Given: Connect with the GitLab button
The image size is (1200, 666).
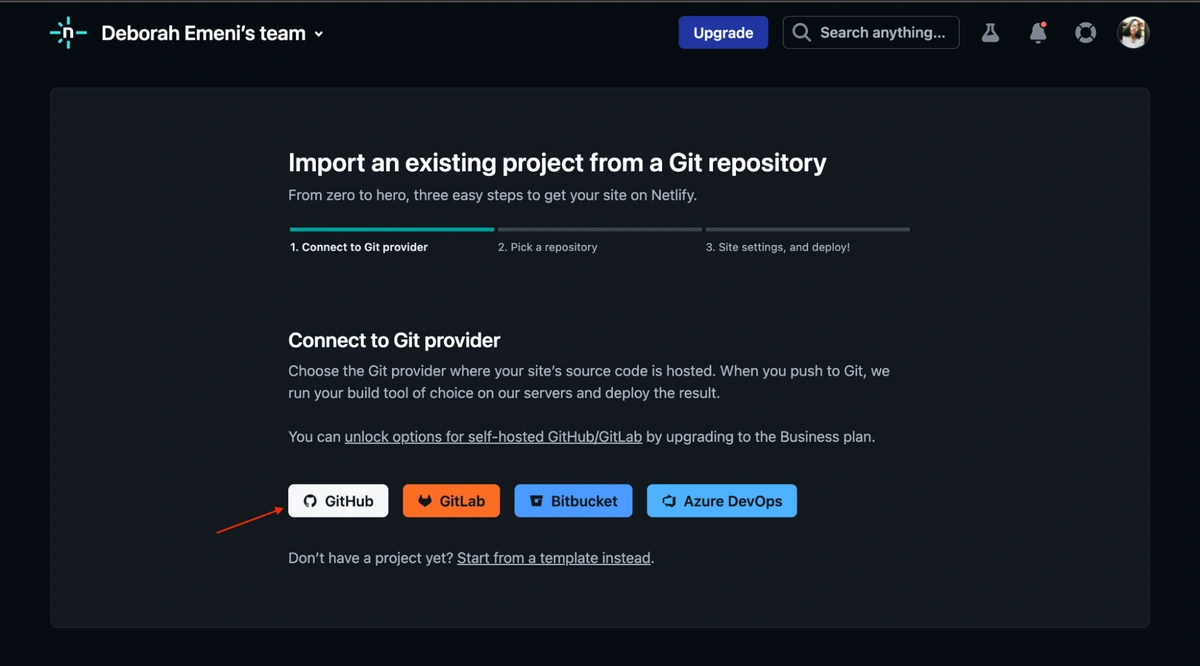Looking at the screenshot, I should tap(451, 501).
